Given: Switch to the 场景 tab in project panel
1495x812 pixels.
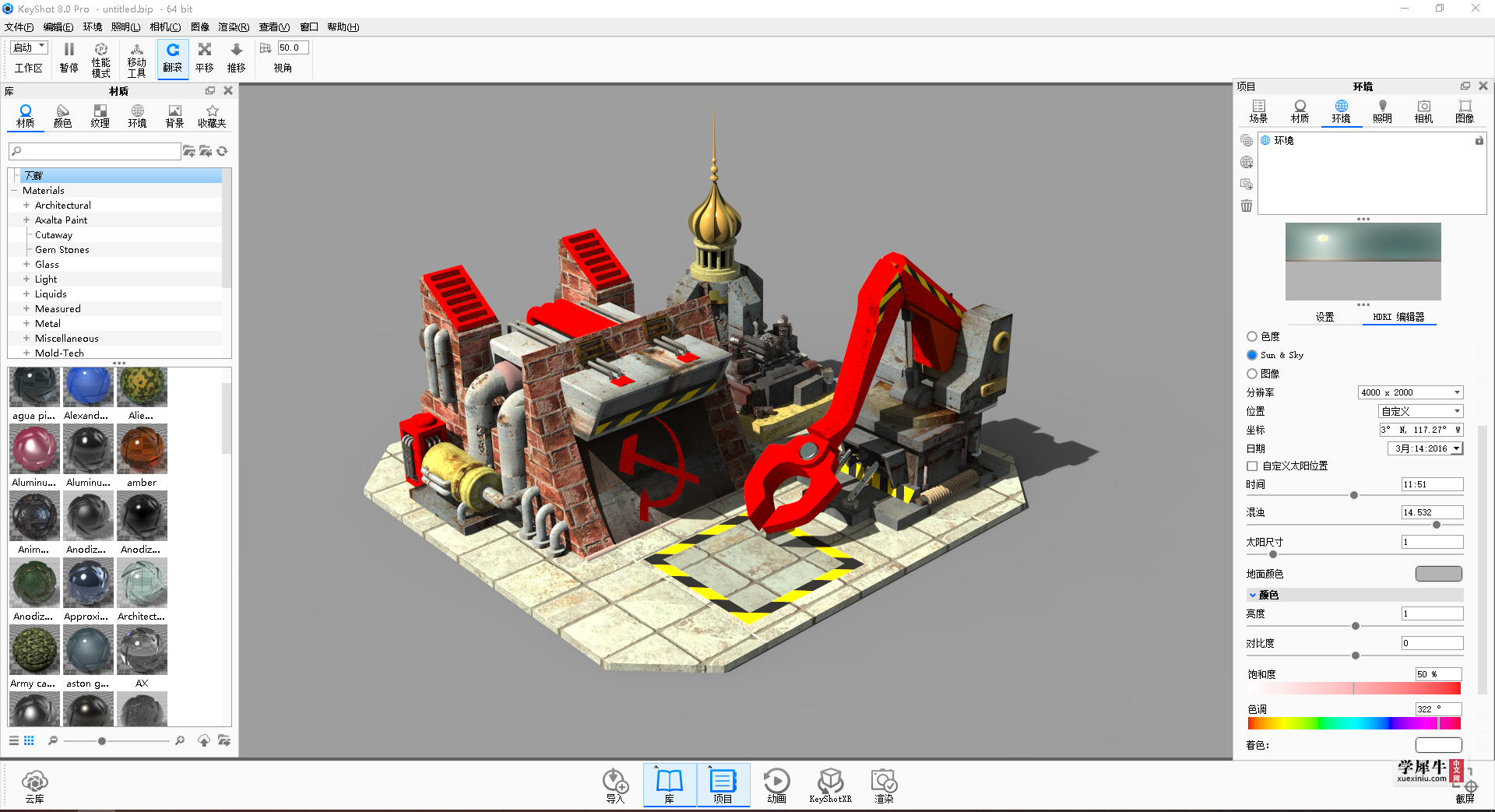Looking at the screenshot, I should pos(1258,111).
